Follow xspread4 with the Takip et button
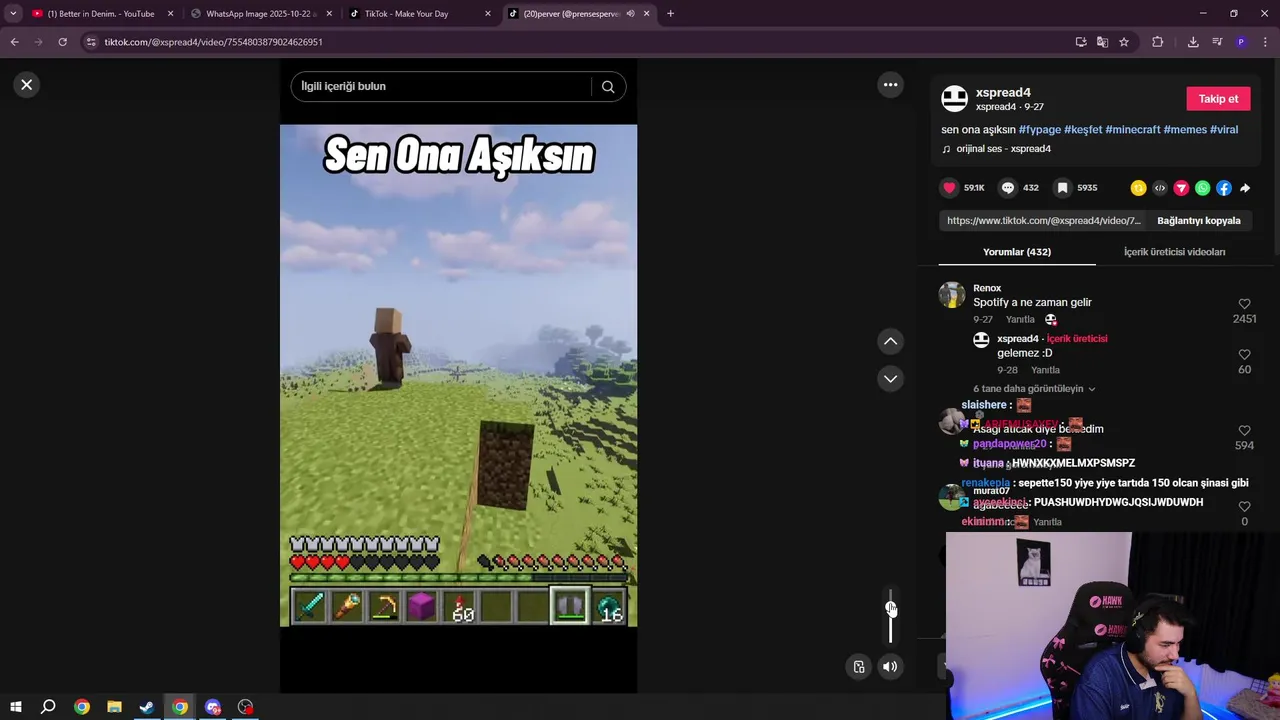 (1218, 99)
